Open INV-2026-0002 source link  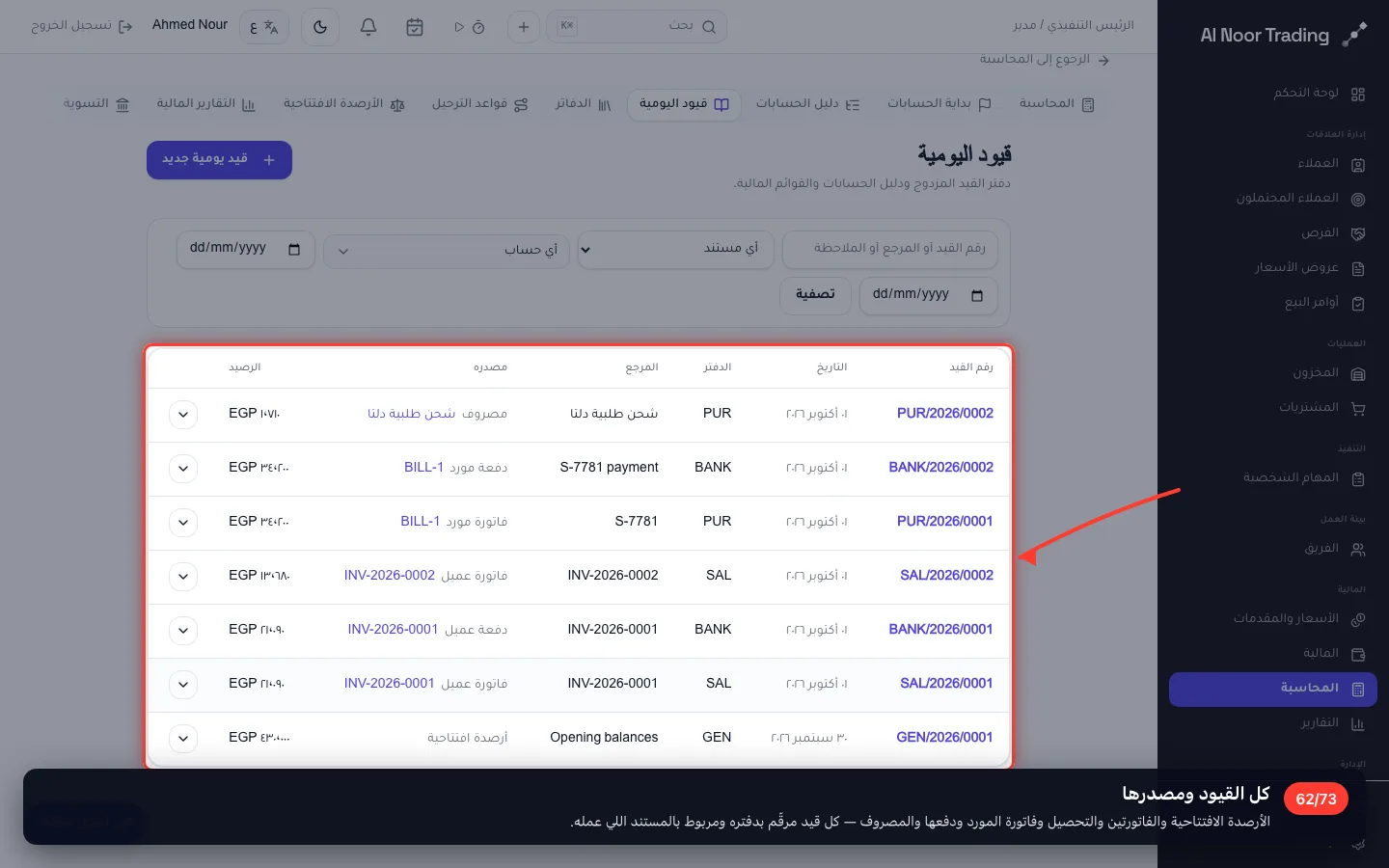click(x=390, y=576)
